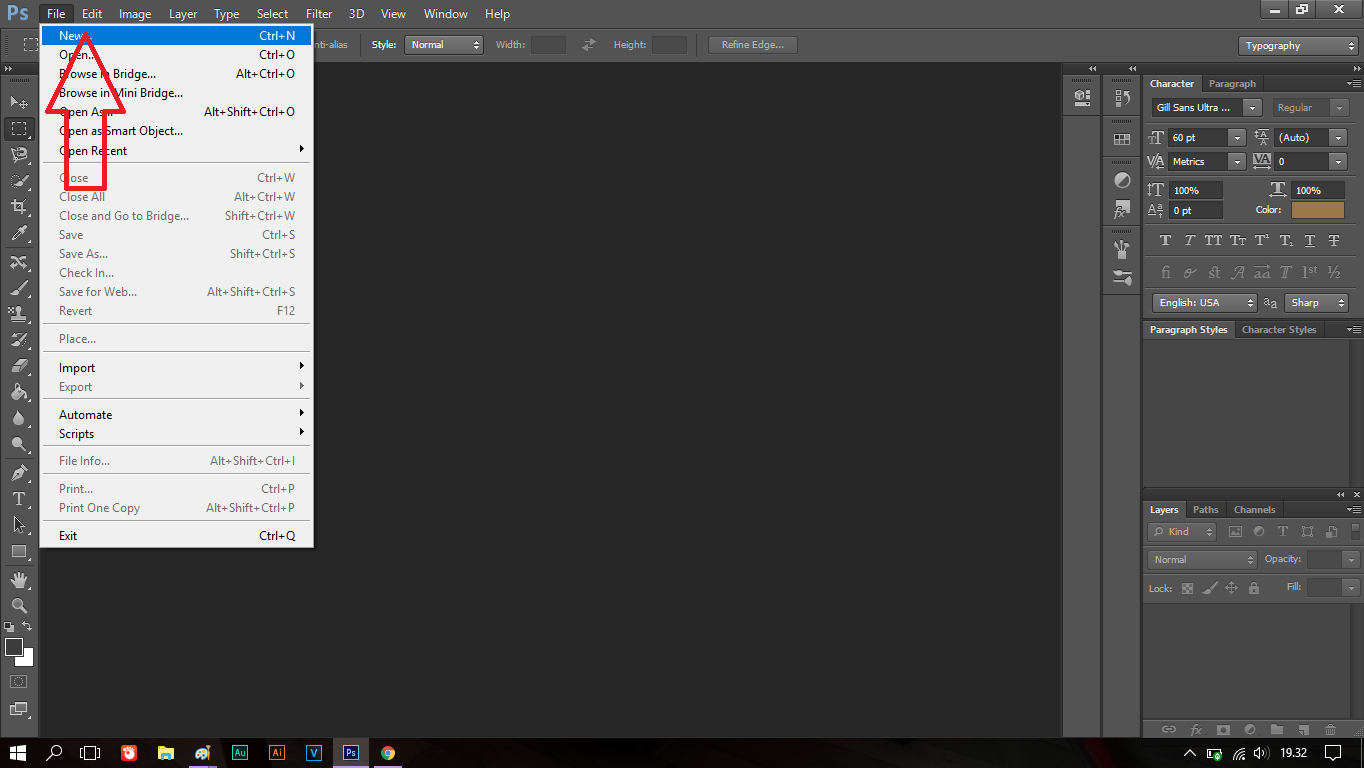
Task: Select the Hand tool
Action: tap(19, 579)
